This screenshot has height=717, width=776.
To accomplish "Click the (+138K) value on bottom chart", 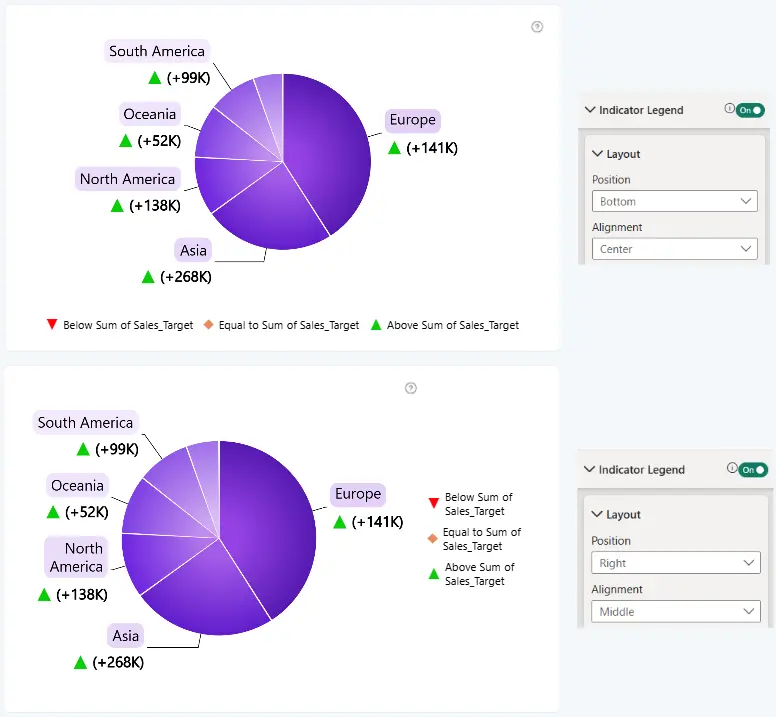I will coord(82,594).
